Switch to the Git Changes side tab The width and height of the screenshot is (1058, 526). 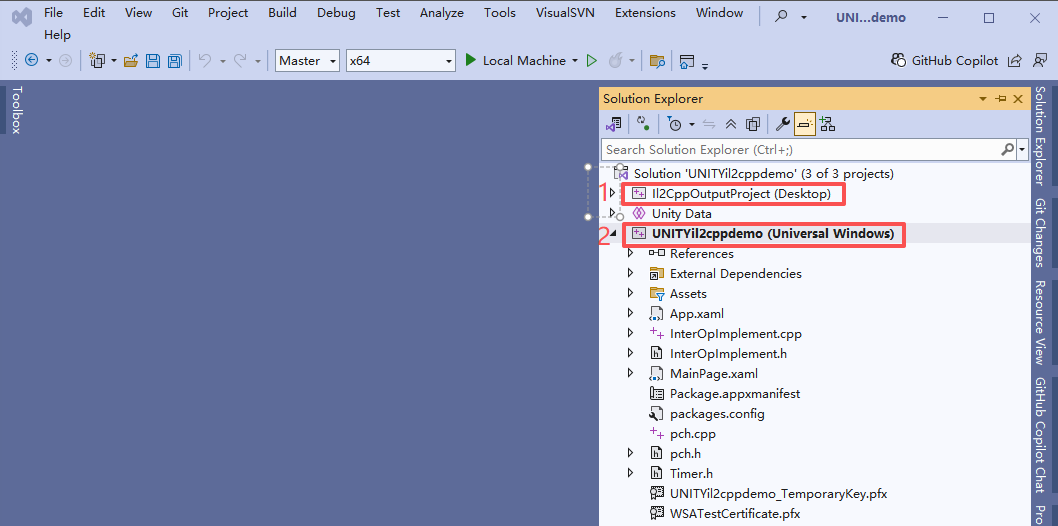coord(1040,233)
